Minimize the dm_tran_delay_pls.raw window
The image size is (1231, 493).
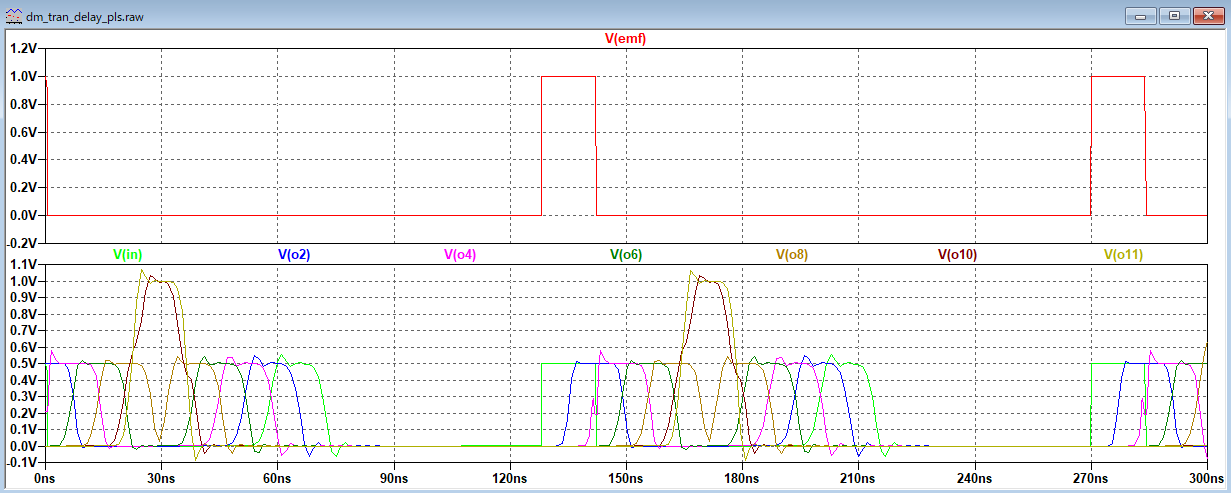click(x=1141, y=16)
